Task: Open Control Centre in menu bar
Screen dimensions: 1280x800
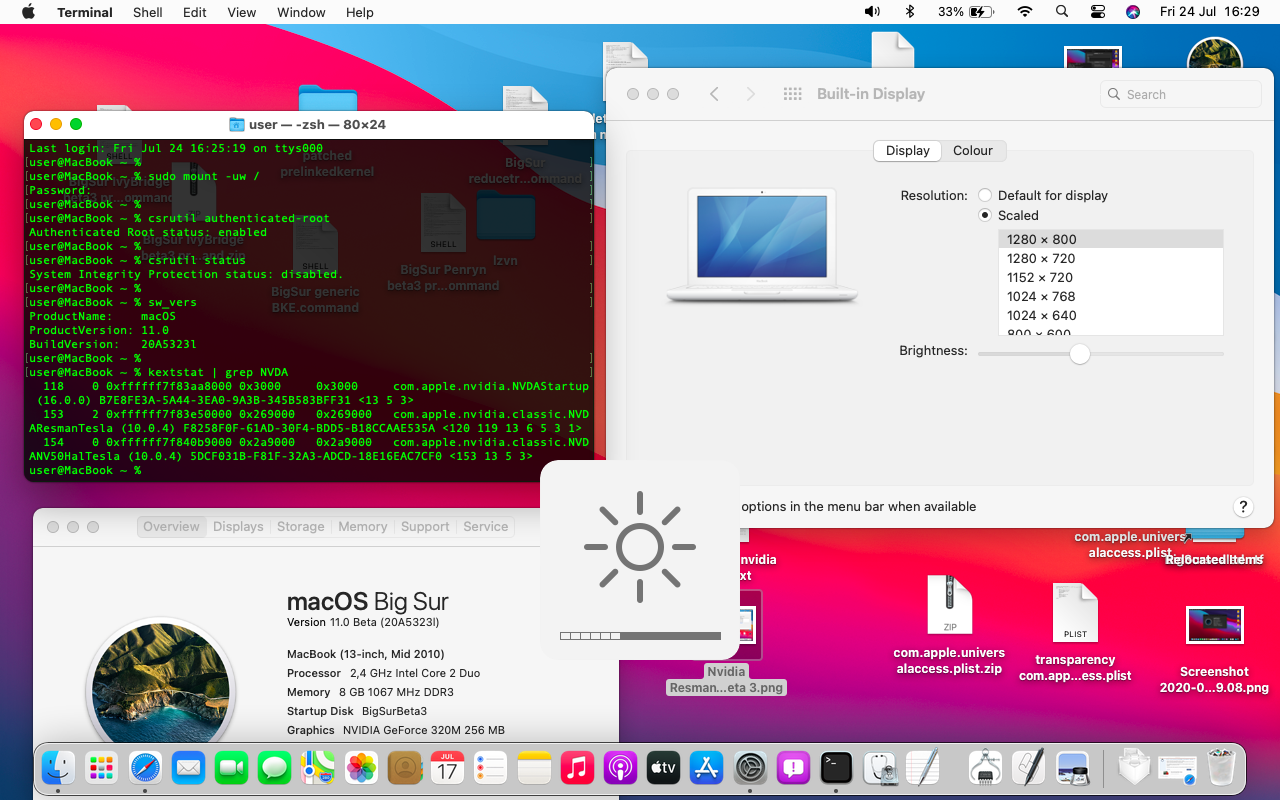Action: coord(1098,12)
